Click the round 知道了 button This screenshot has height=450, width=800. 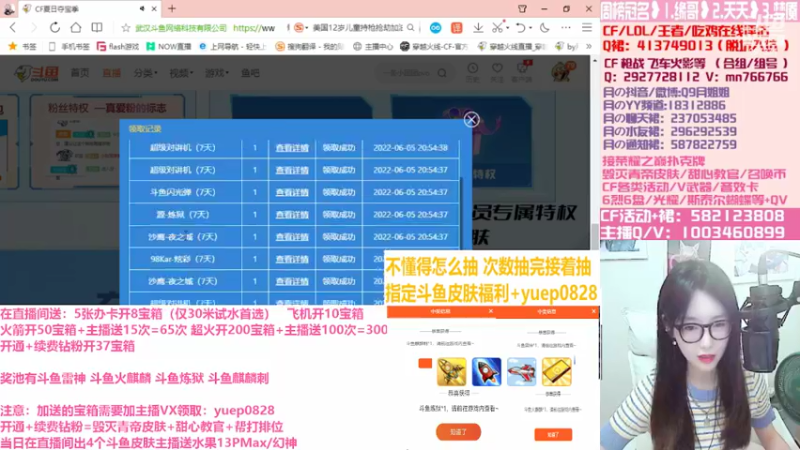pyautogui.click(x=458, y=432)
